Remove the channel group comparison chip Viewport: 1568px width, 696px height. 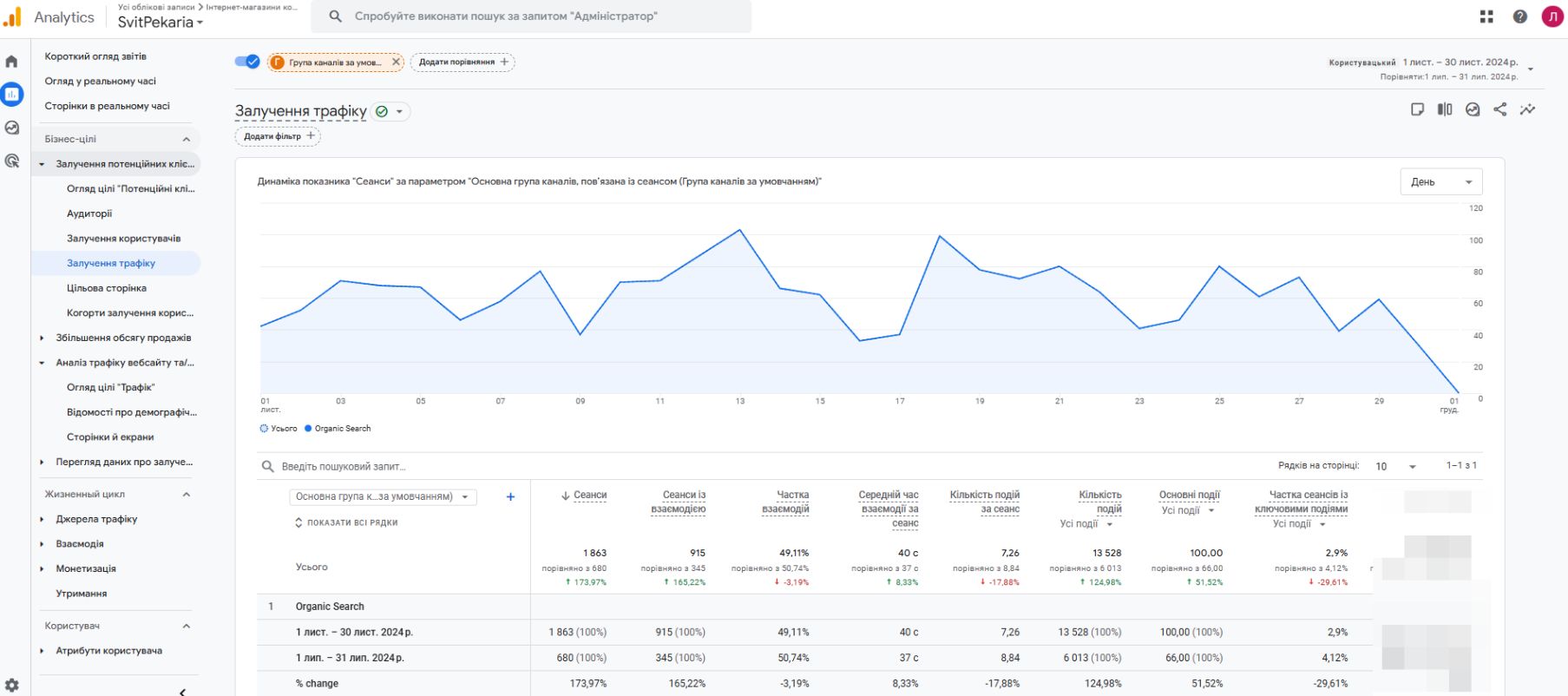coord(397,62)
